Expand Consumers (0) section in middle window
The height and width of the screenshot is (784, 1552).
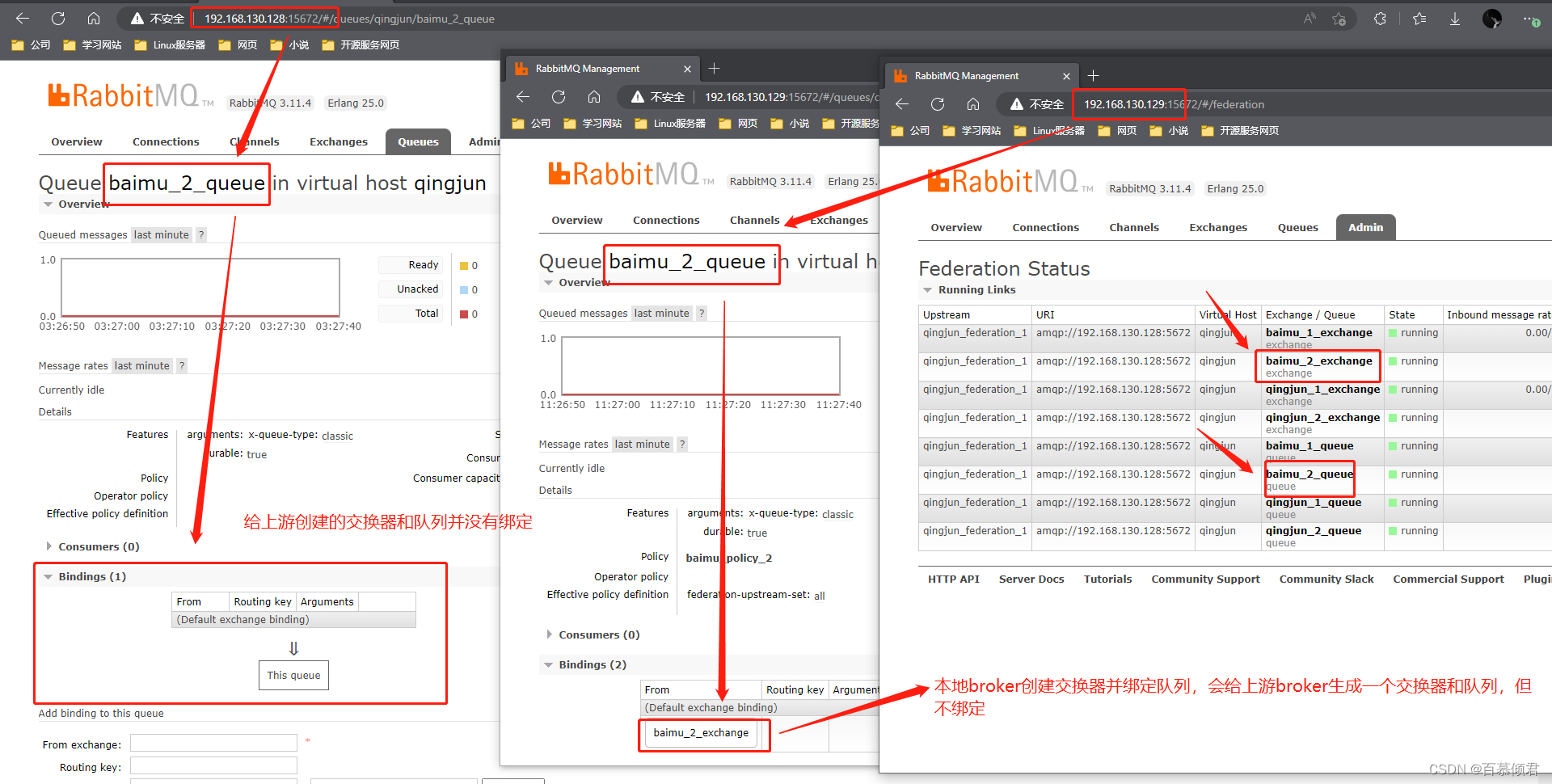click(593, 635)
